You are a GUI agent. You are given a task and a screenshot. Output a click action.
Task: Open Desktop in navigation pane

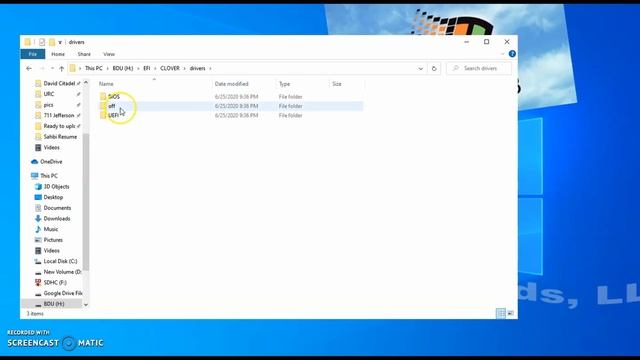(x=53, y=197)
